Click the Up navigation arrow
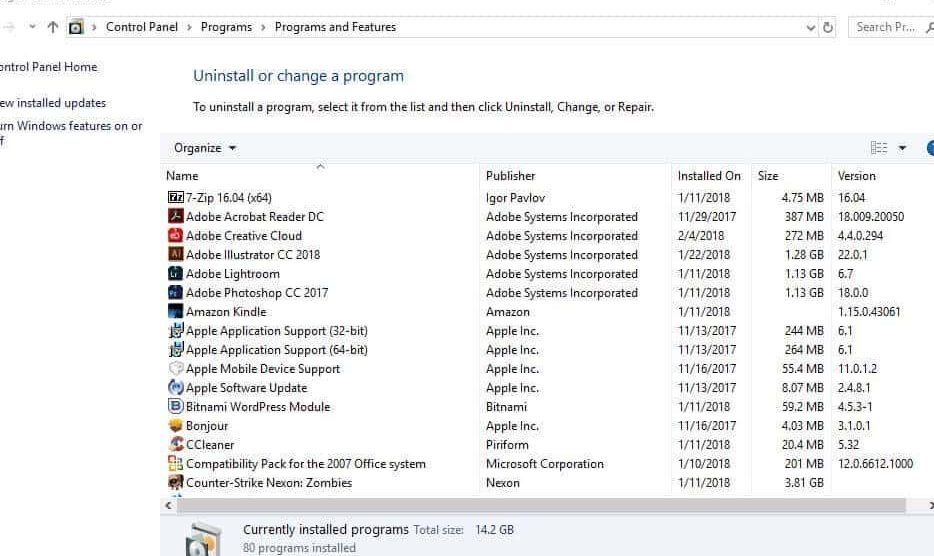Screen dimensions: 934x556 (52, 27)
